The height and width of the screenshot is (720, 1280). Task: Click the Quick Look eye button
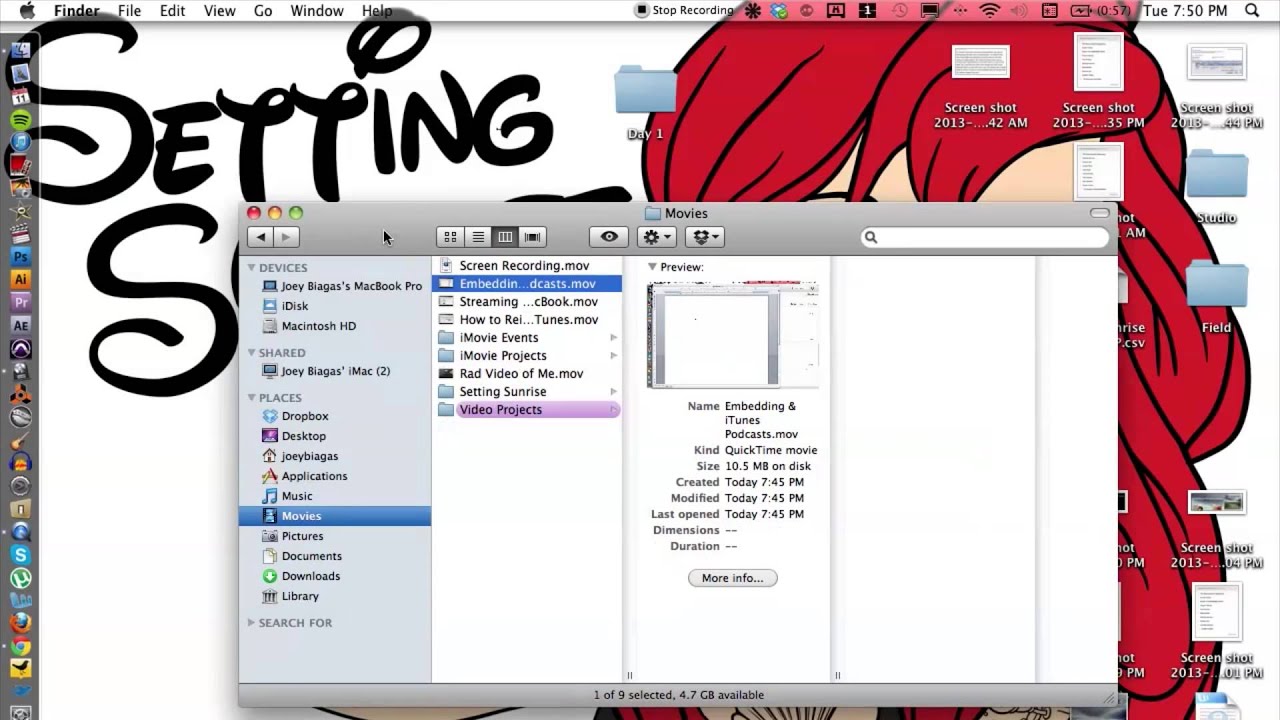tap(609, 237)
